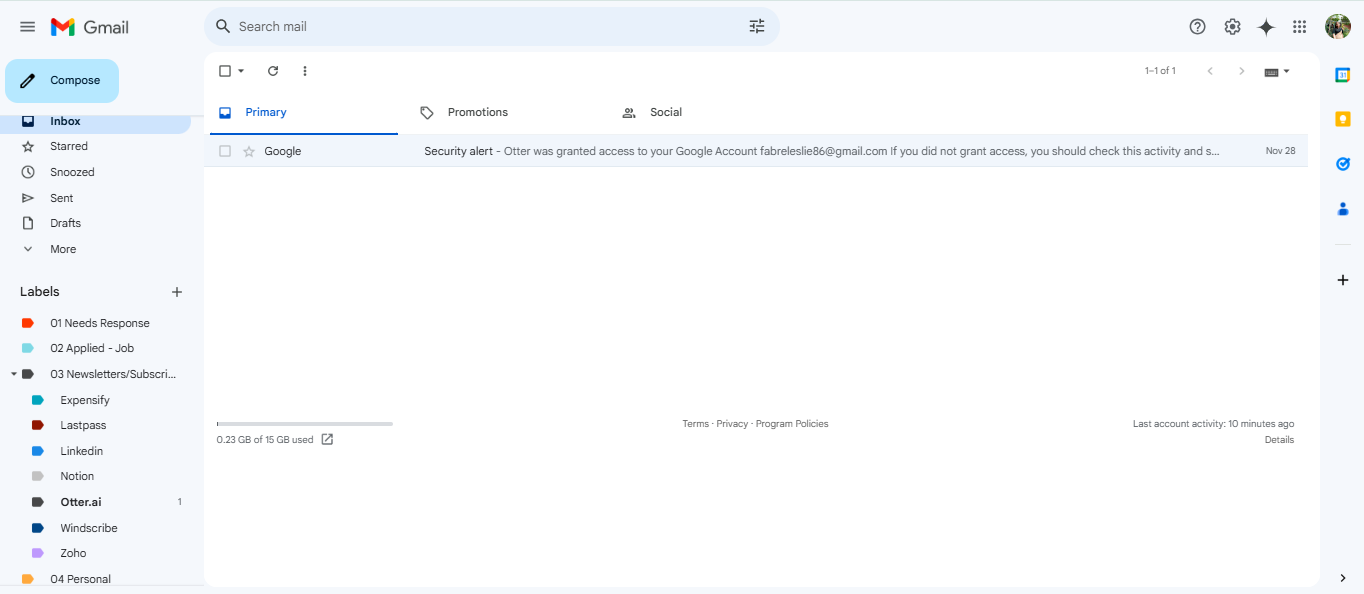The image size is (1364, 594).
Task: Click the Privacy link
Action: (x=732, y=424)
